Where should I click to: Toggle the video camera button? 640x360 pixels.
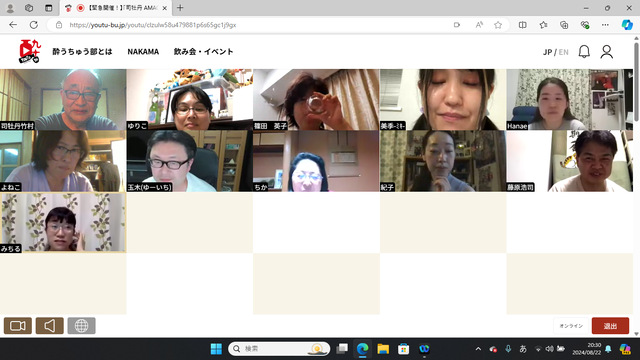[18, 326]
